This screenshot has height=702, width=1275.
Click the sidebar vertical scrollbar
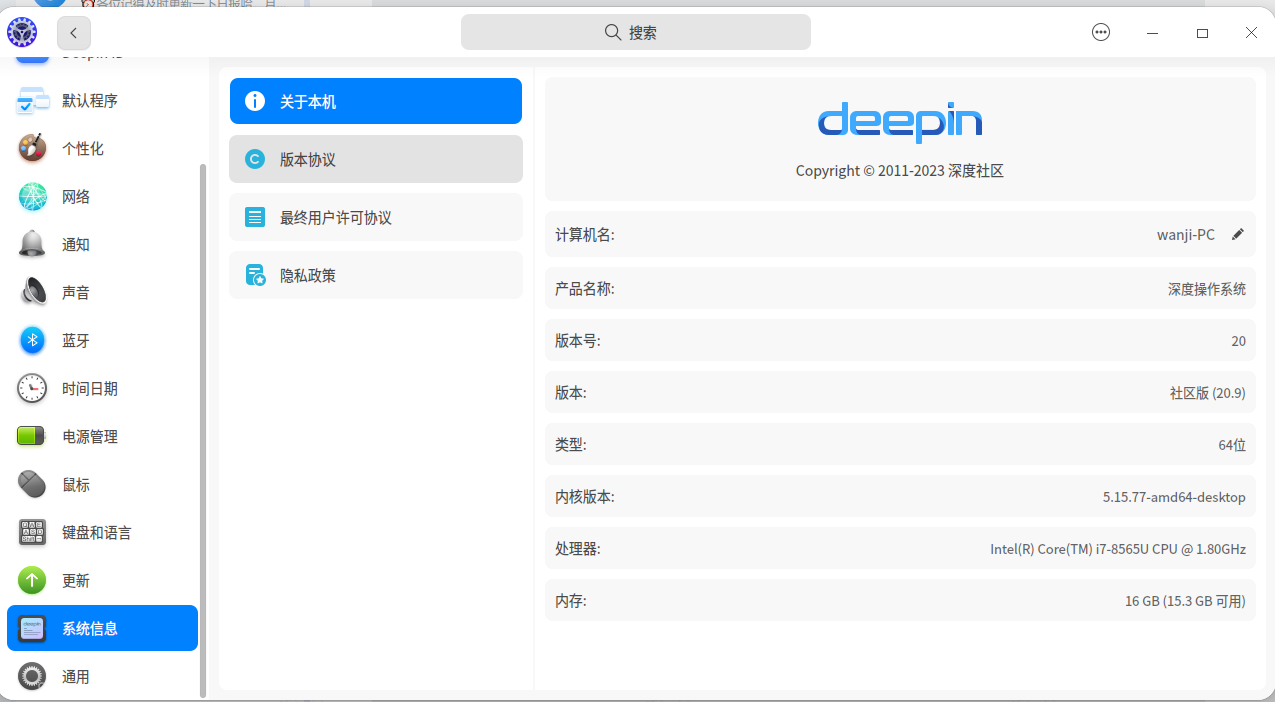click(204, 430)
